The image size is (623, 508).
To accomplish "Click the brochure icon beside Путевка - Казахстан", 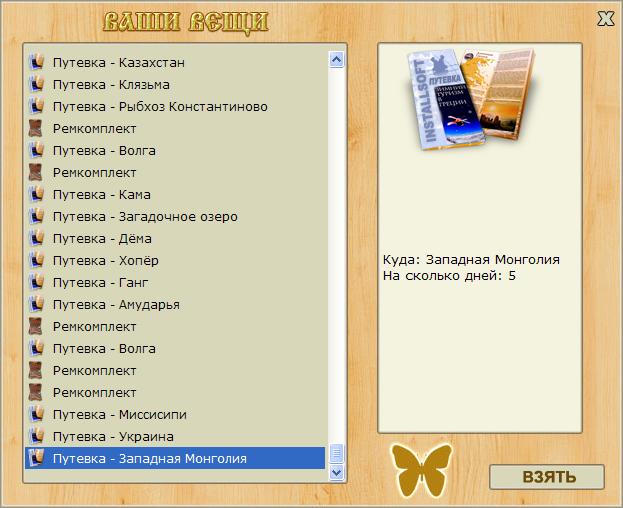I will (36, 62).
